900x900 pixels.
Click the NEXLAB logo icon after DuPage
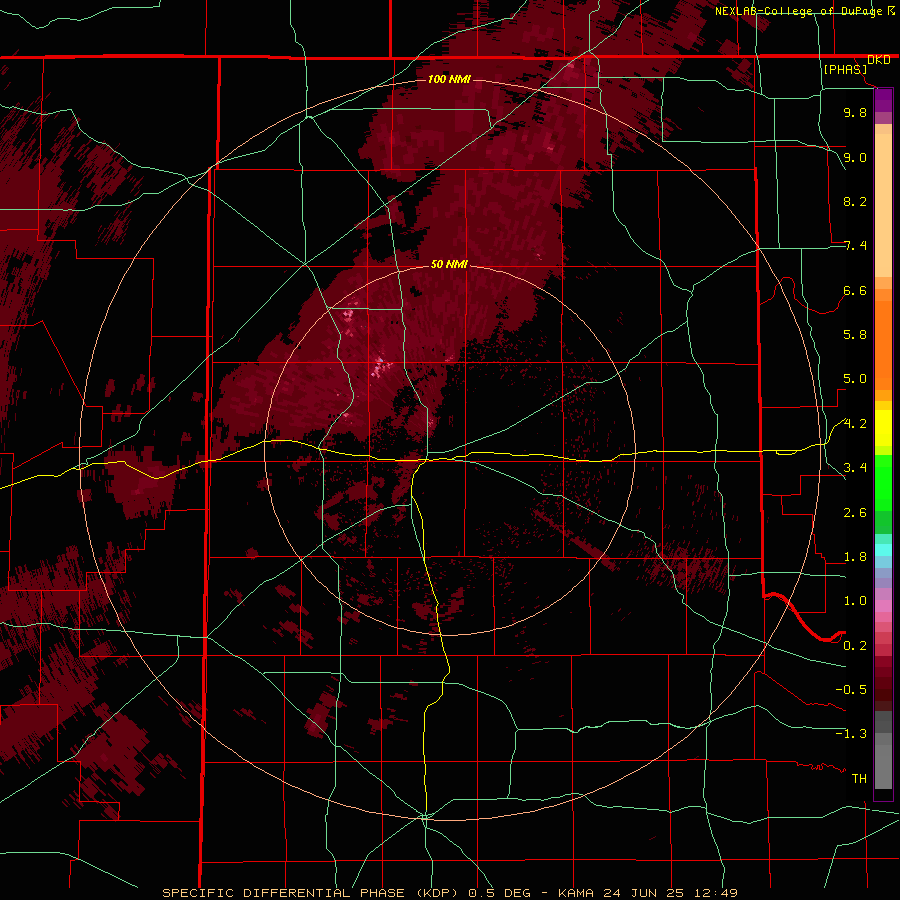(891, 10)
